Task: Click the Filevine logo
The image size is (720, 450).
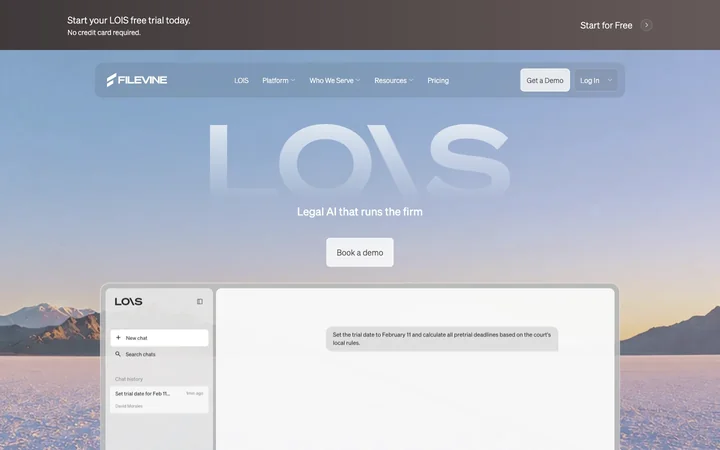Action: click(x=137, y=80)
